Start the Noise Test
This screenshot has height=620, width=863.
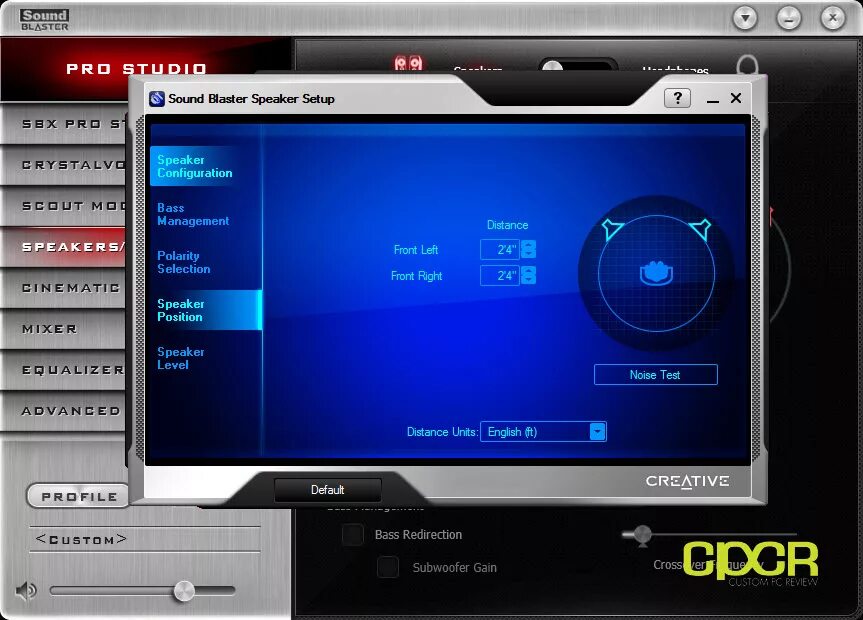pos(656,375)
